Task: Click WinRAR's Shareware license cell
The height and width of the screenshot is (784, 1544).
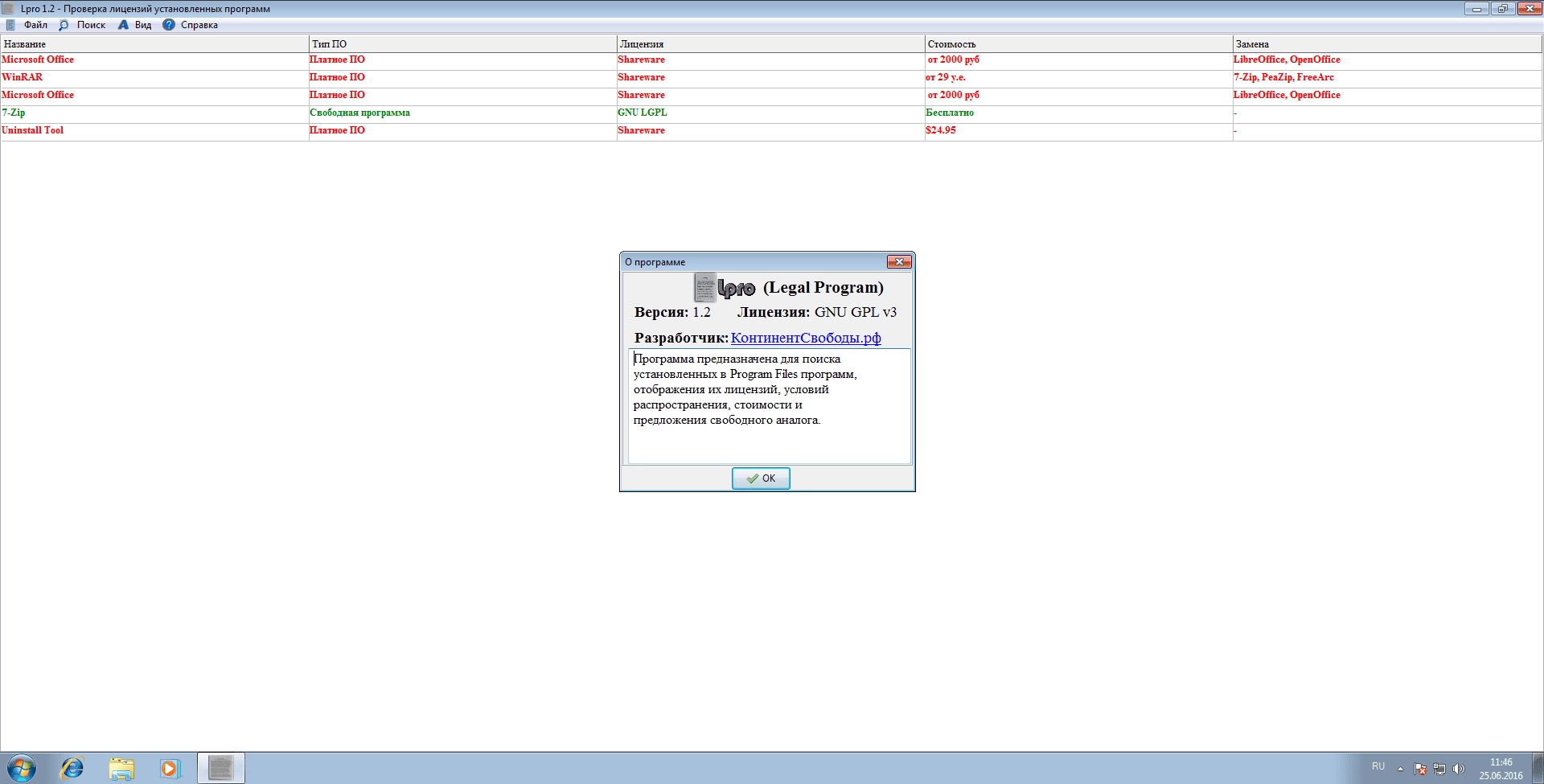Action: [641, 77]
